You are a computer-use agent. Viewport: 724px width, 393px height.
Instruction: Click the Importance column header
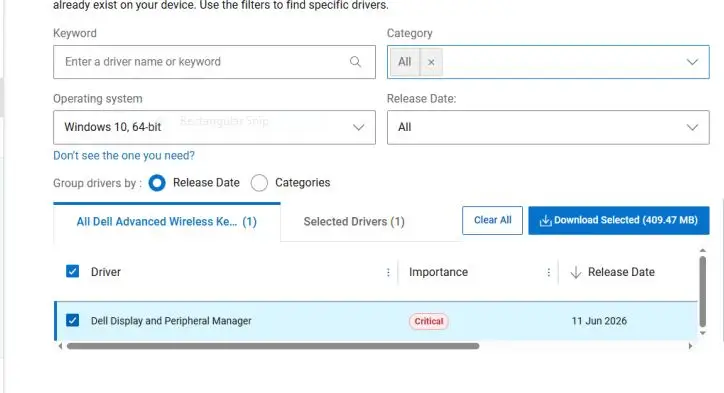tap(438, 272)
